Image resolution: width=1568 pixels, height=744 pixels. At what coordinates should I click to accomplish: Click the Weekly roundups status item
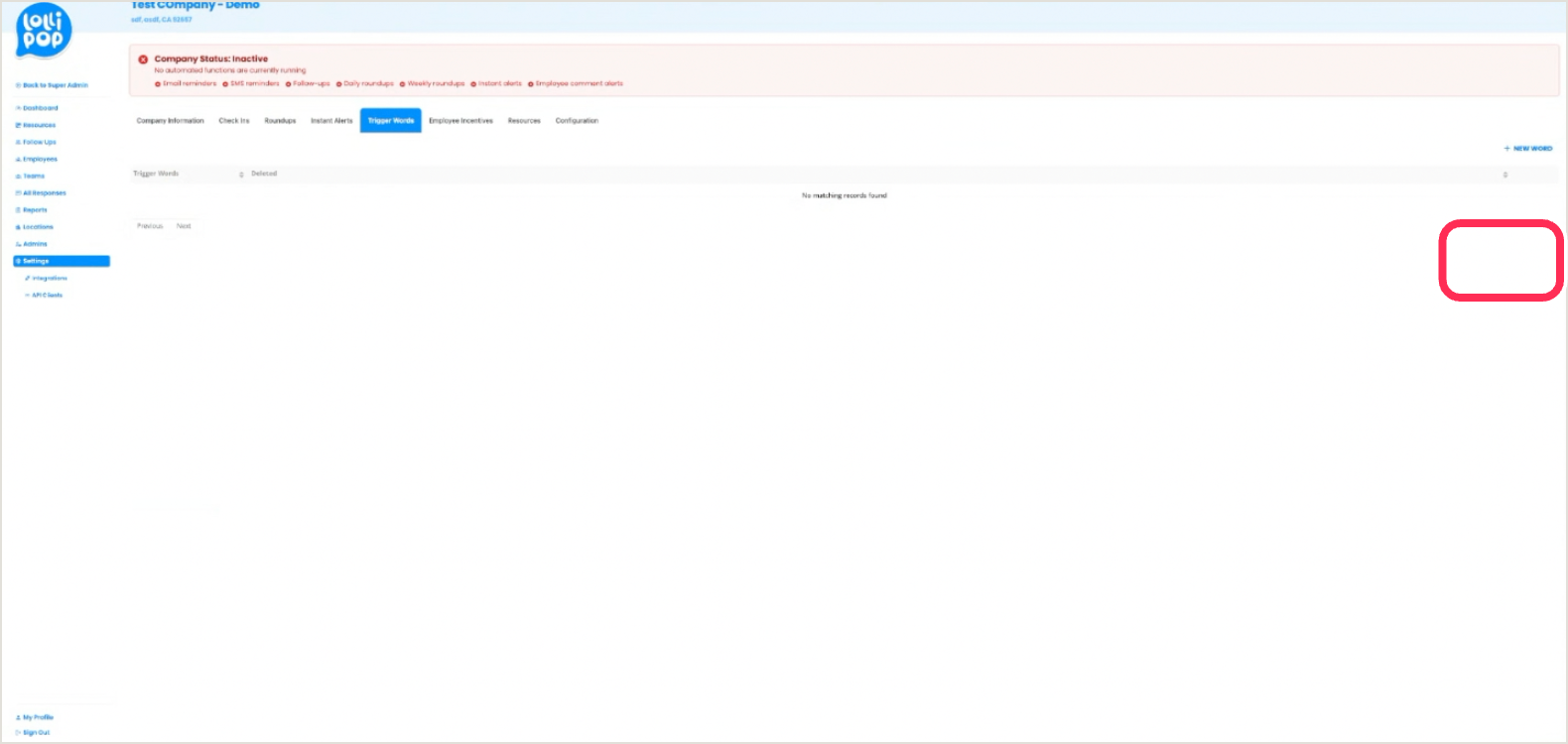pos(433,83)
